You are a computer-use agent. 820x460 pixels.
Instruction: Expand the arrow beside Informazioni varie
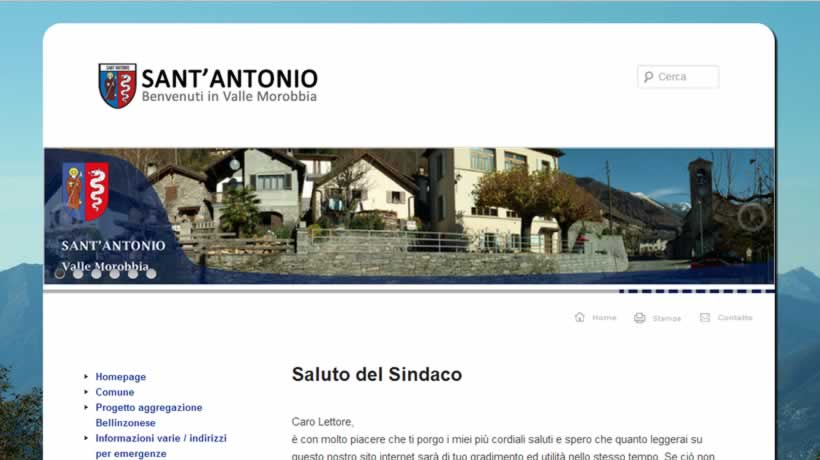coord(86,438)
